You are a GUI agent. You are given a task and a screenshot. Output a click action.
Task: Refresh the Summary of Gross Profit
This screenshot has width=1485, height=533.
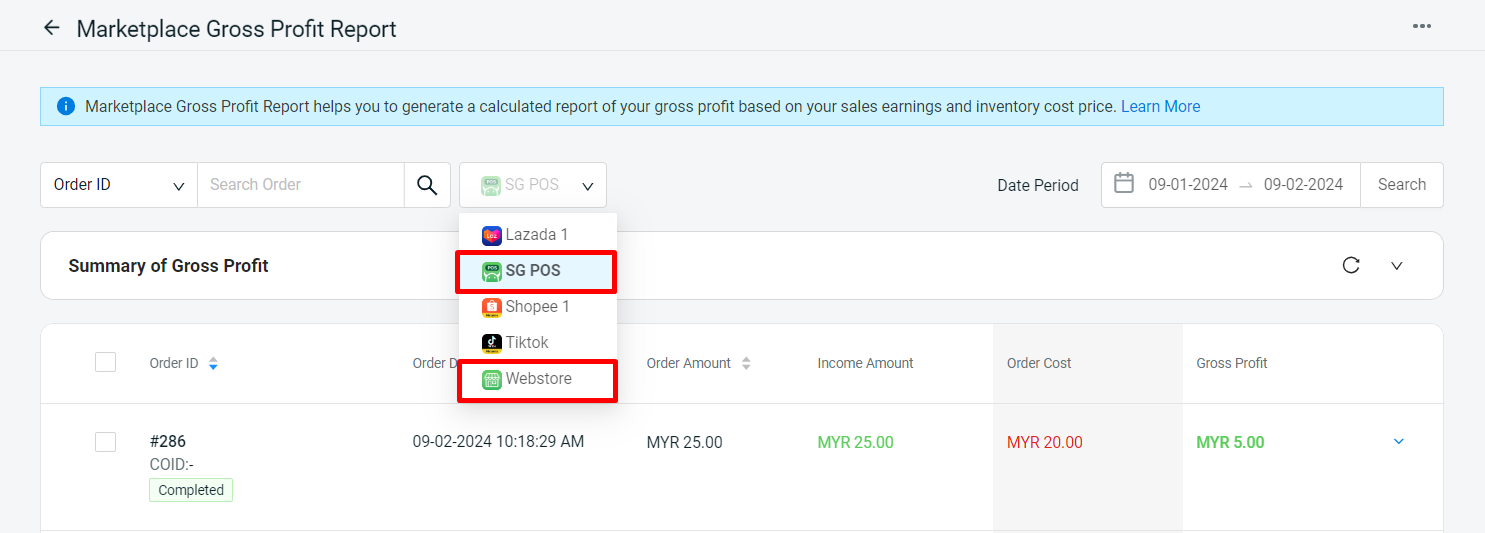(1351, 265)
